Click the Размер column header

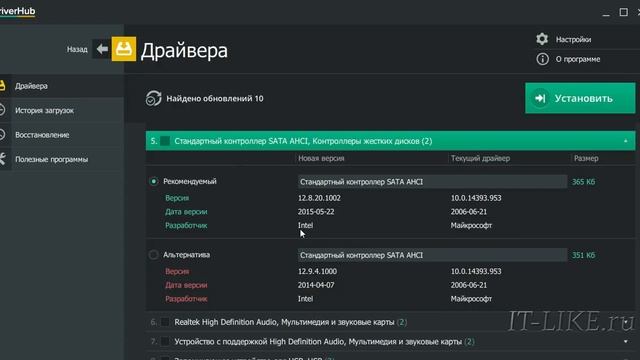[x=586, y=158]
